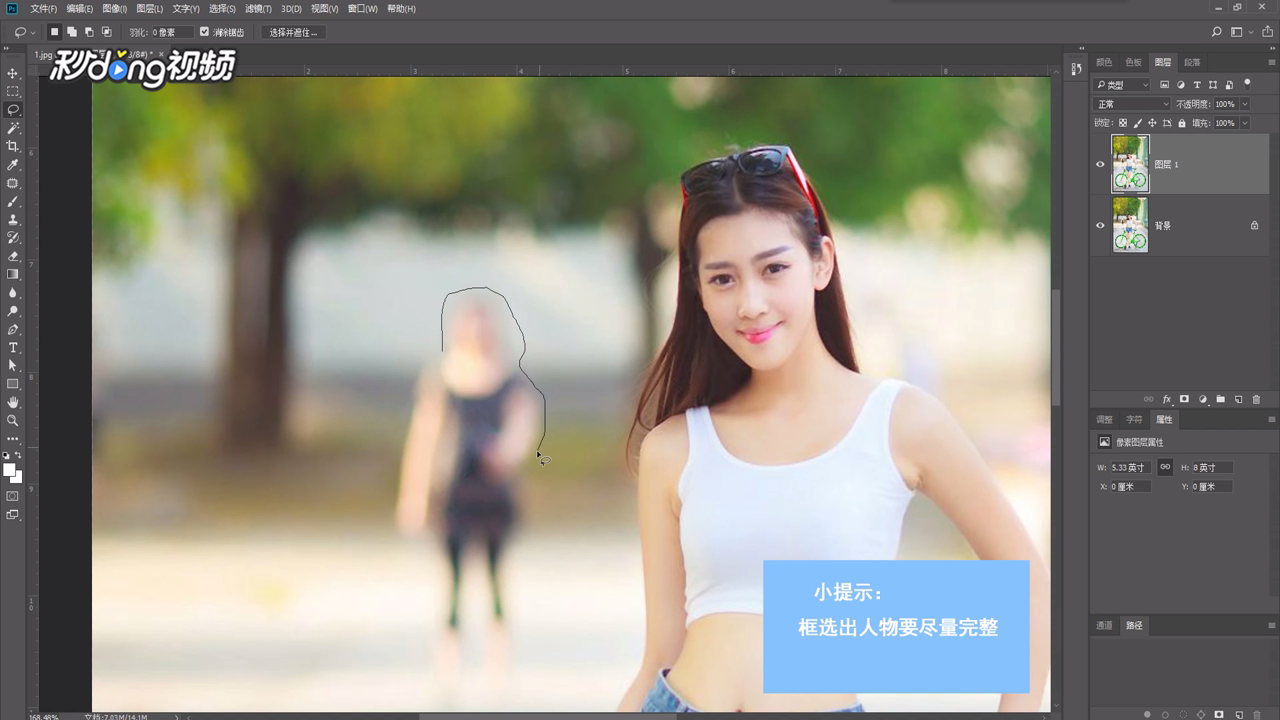Select the Lasso tool in left toolbar
1280x720 pixels.
(x=13, y=110)
